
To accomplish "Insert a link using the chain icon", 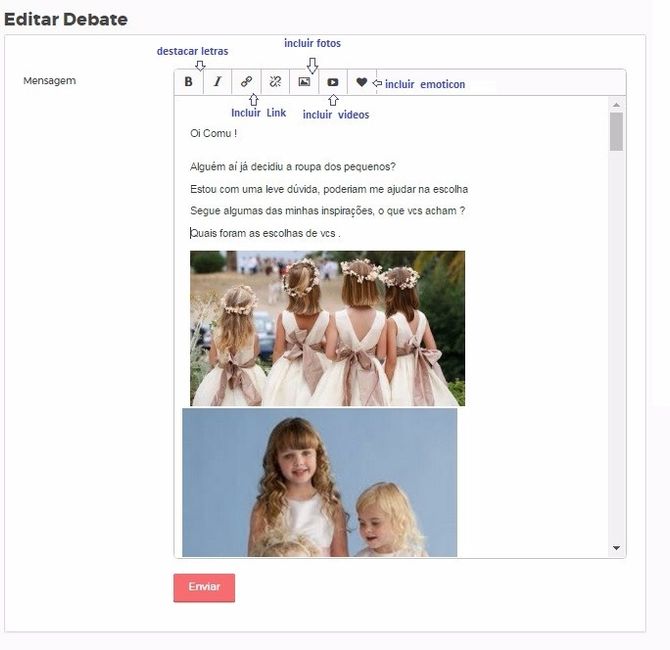I will 247,82.
